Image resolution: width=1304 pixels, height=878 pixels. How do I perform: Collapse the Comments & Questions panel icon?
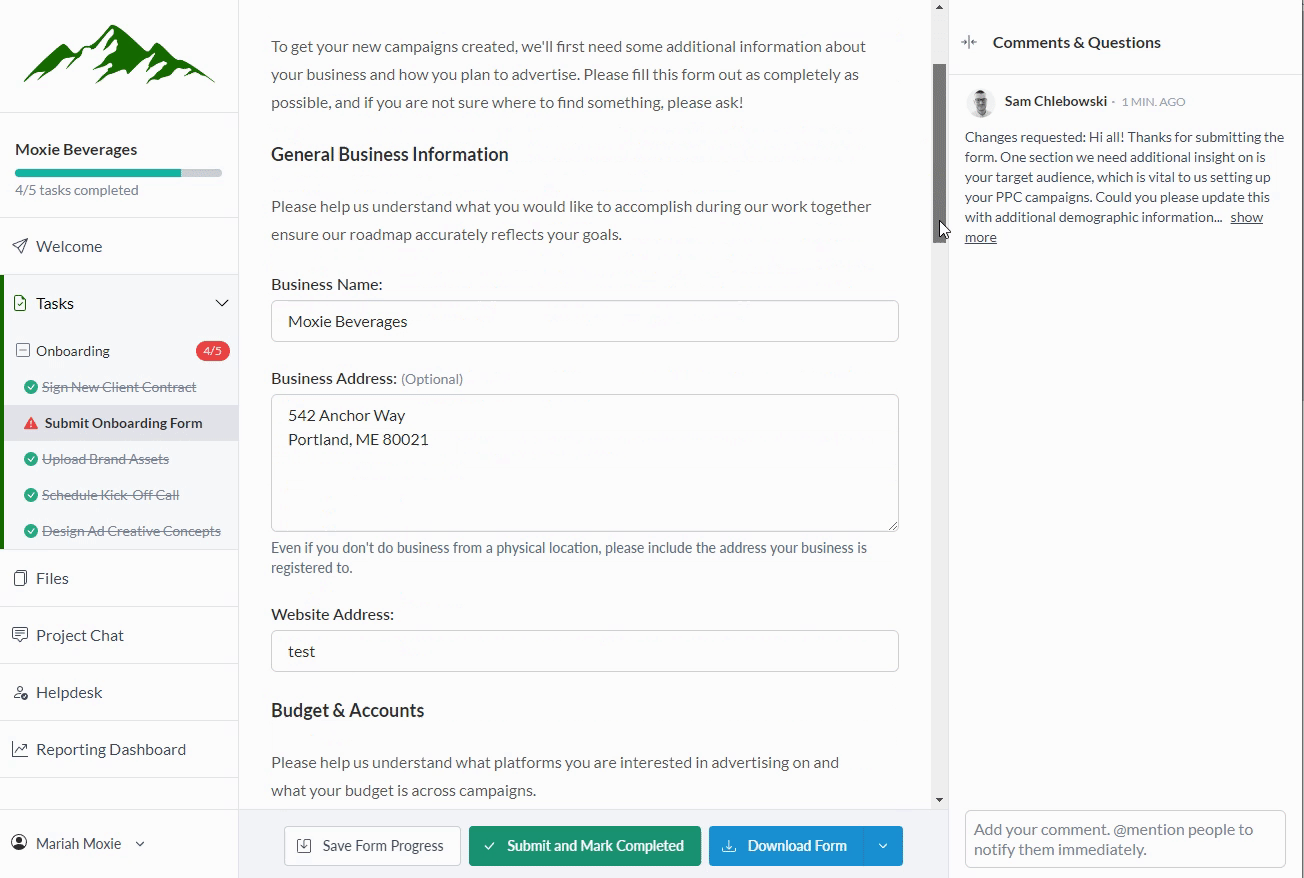point(968,42)
